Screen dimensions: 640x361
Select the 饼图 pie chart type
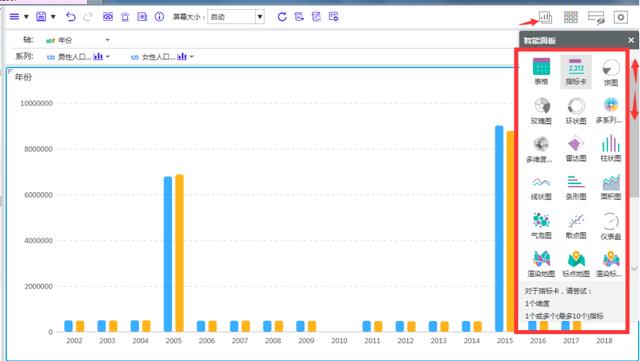click(x=611, y=72)
